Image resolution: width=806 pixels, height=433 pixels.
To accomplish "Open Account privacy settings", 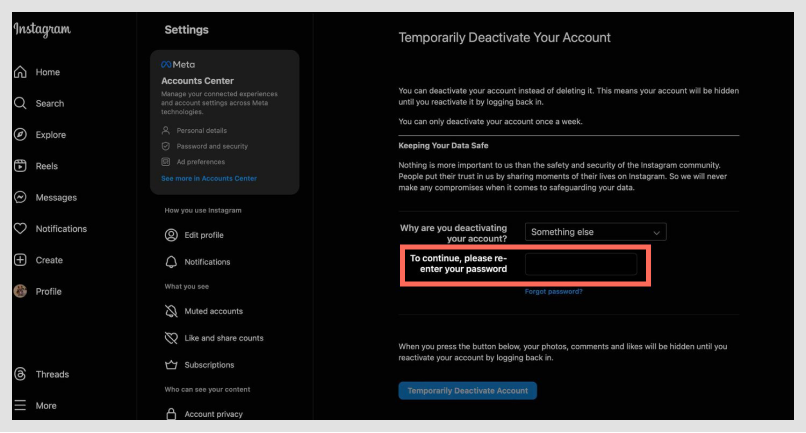I will [214, 414].
